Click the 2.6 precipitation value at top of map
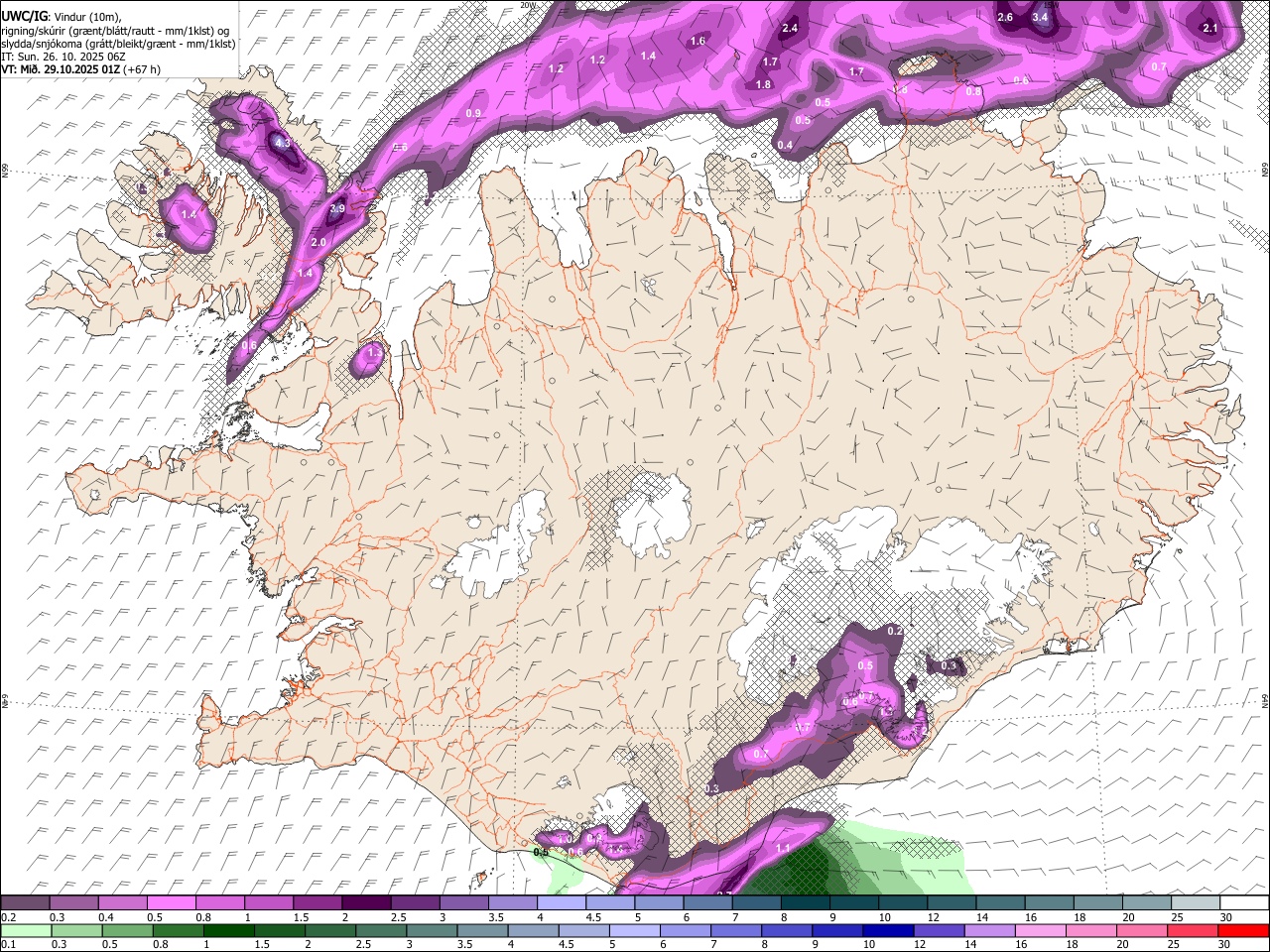1270x952 pixels. click(x=1005, y=17)
